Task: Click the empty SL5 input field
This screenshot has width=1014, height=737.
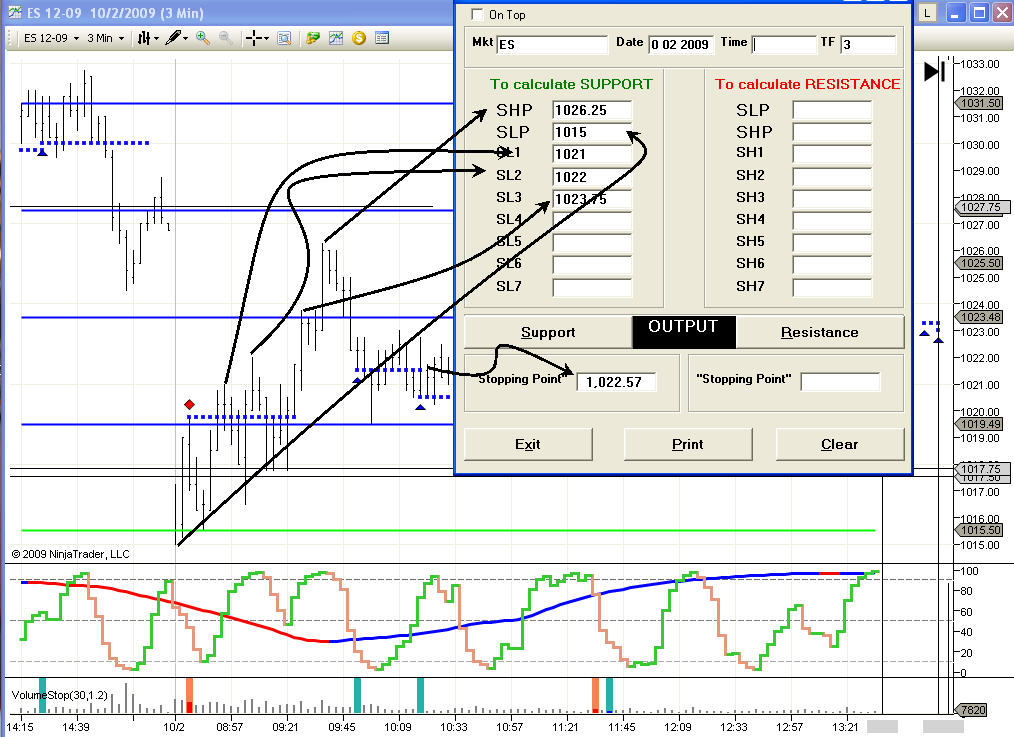Action: 592,242
